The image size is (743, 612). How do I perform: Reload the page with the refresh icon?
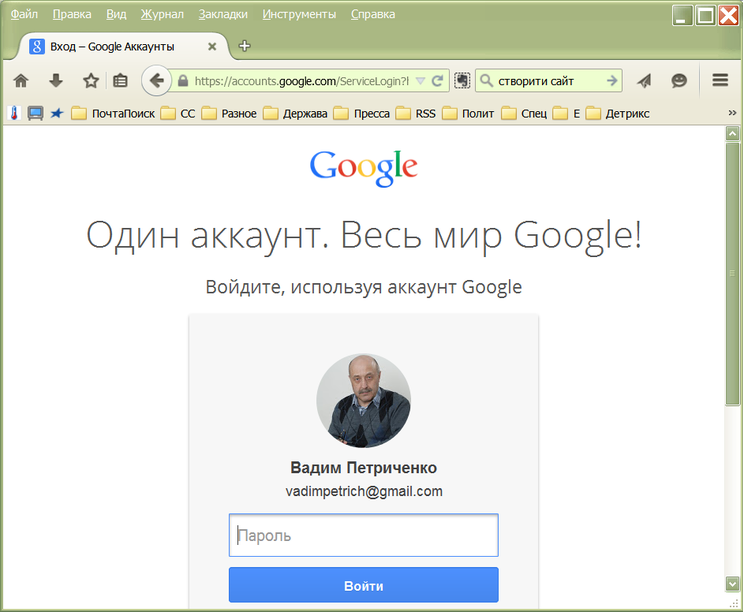(438, 81)
